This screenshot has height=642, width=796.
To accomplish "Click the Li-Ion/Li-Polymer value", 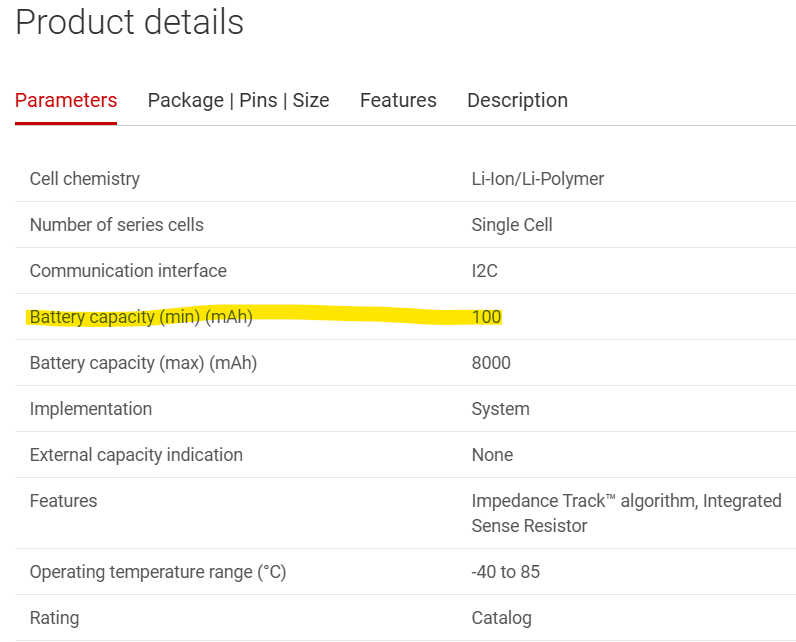I will pyautogui.click(x=538, y=179).
